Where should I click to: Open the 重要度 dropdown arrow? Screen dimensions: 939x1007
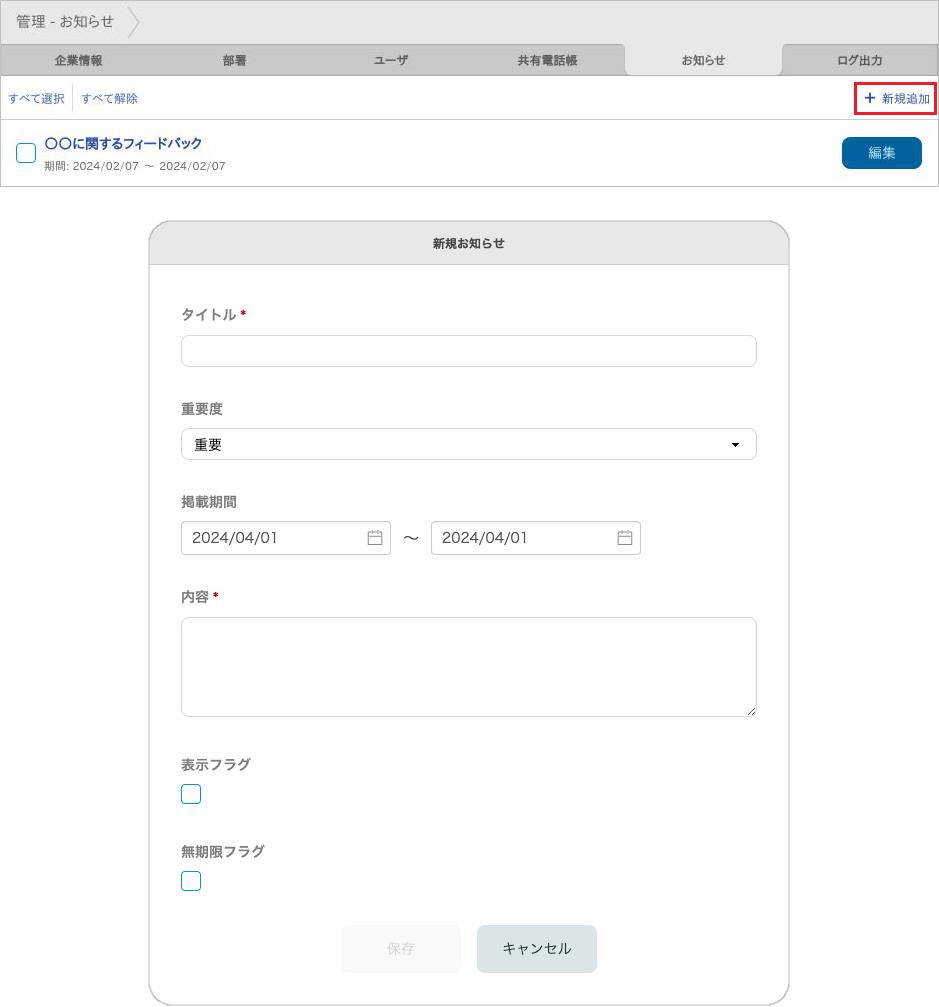[737, 444]
